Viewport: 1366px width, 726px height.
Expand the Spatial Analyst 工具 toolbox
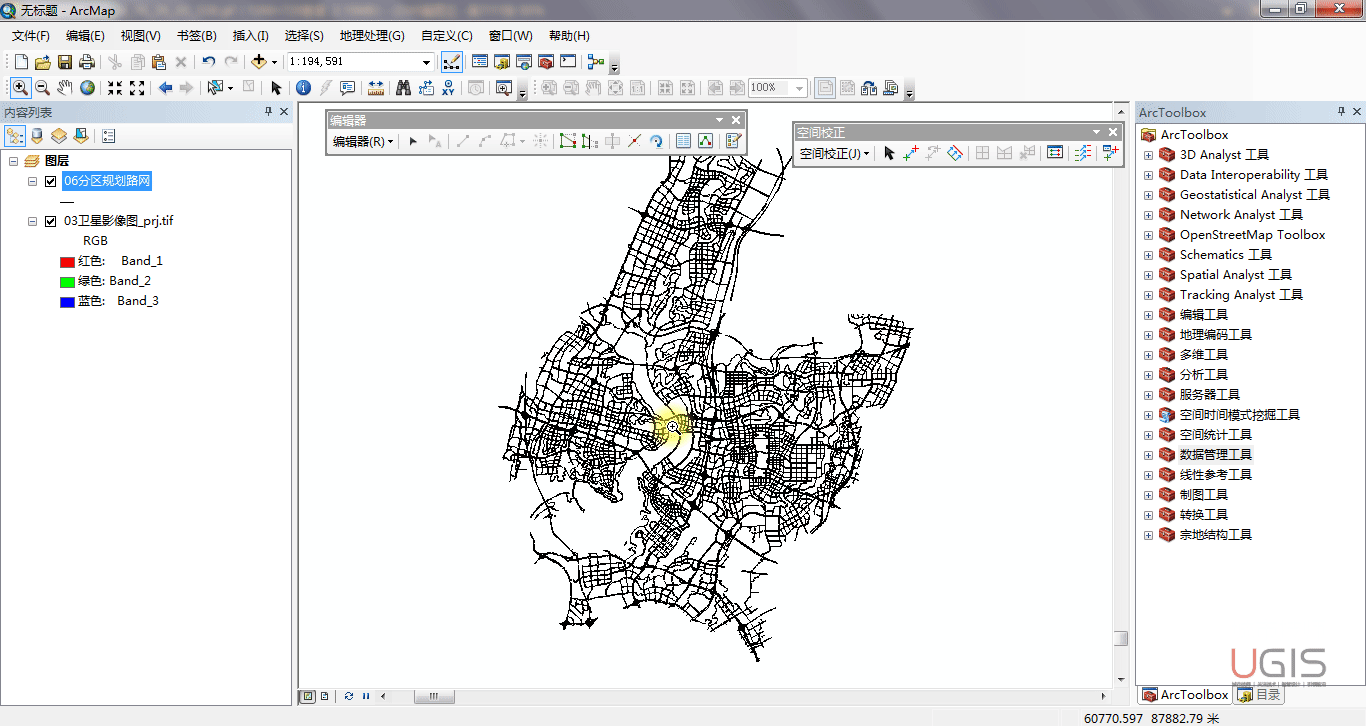tap(1148, 275)
